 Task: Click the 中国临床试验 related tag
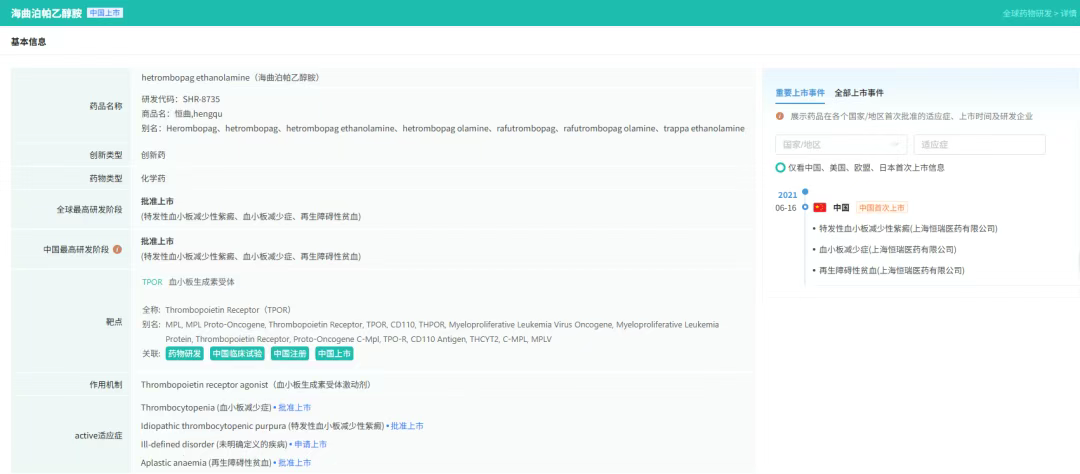click(x=237, y=354)
